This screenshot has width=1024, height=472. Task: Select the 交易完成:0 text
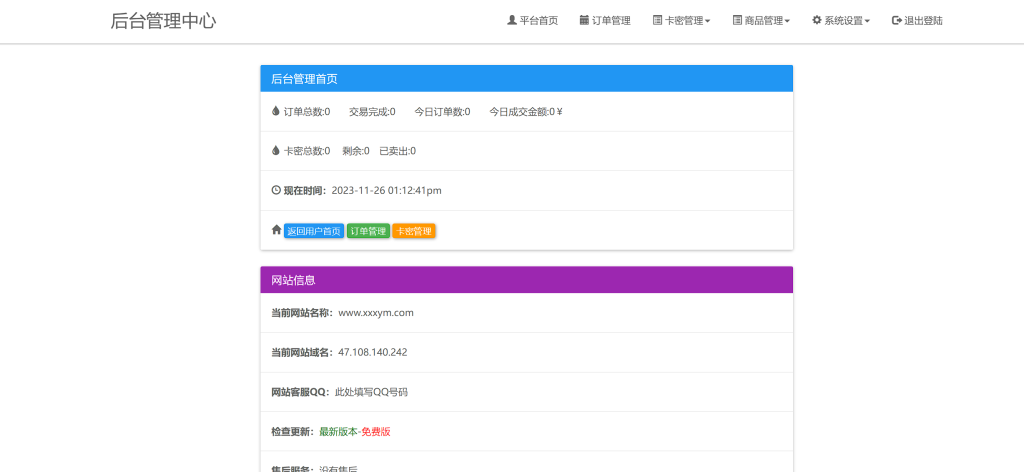[x=372, y=112]
